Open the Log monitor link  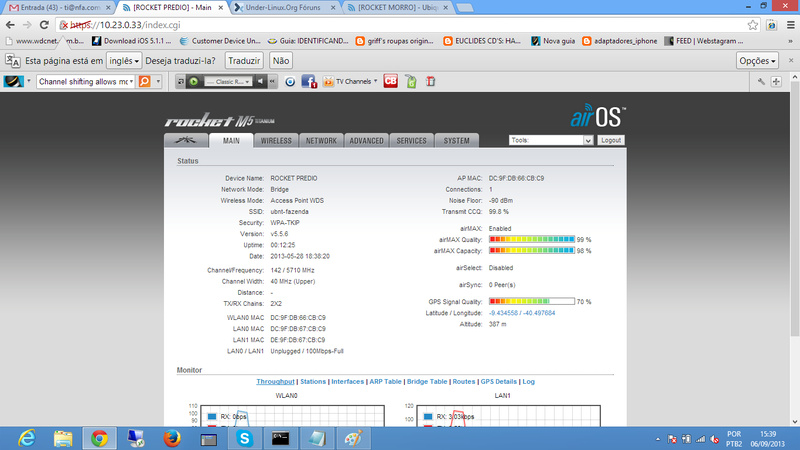point(529,382)
